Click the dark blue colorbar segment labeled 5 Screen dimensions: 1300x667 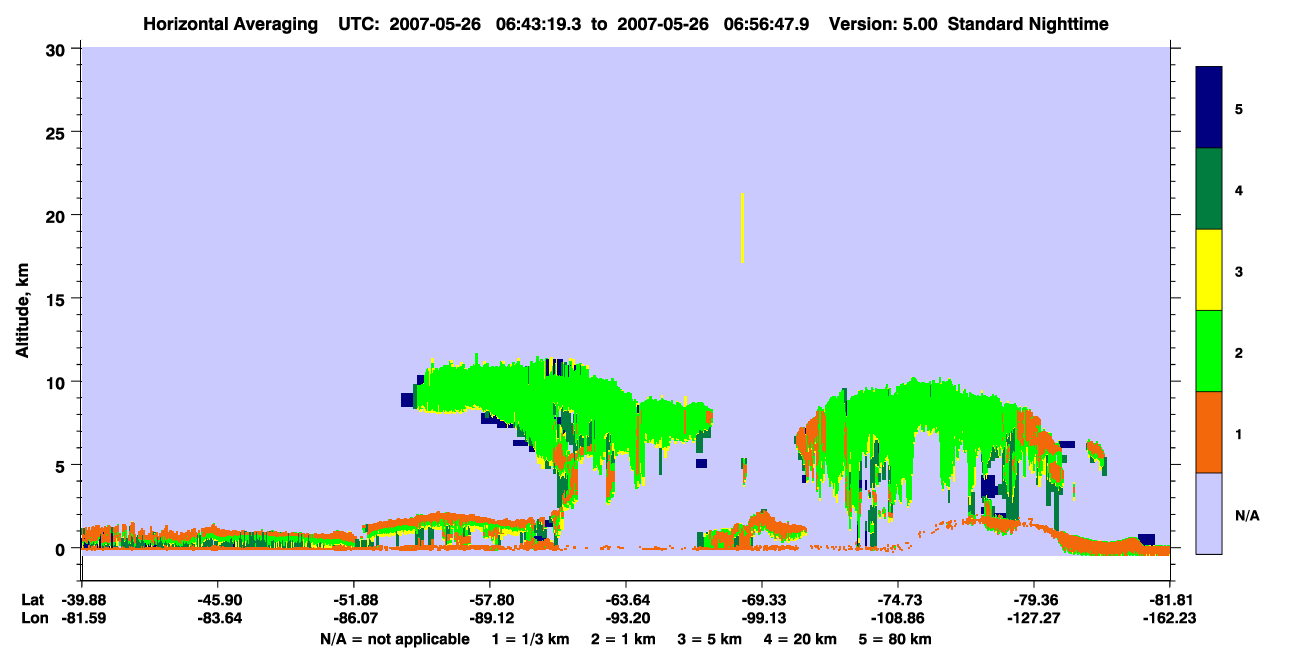click(1209, 107)
